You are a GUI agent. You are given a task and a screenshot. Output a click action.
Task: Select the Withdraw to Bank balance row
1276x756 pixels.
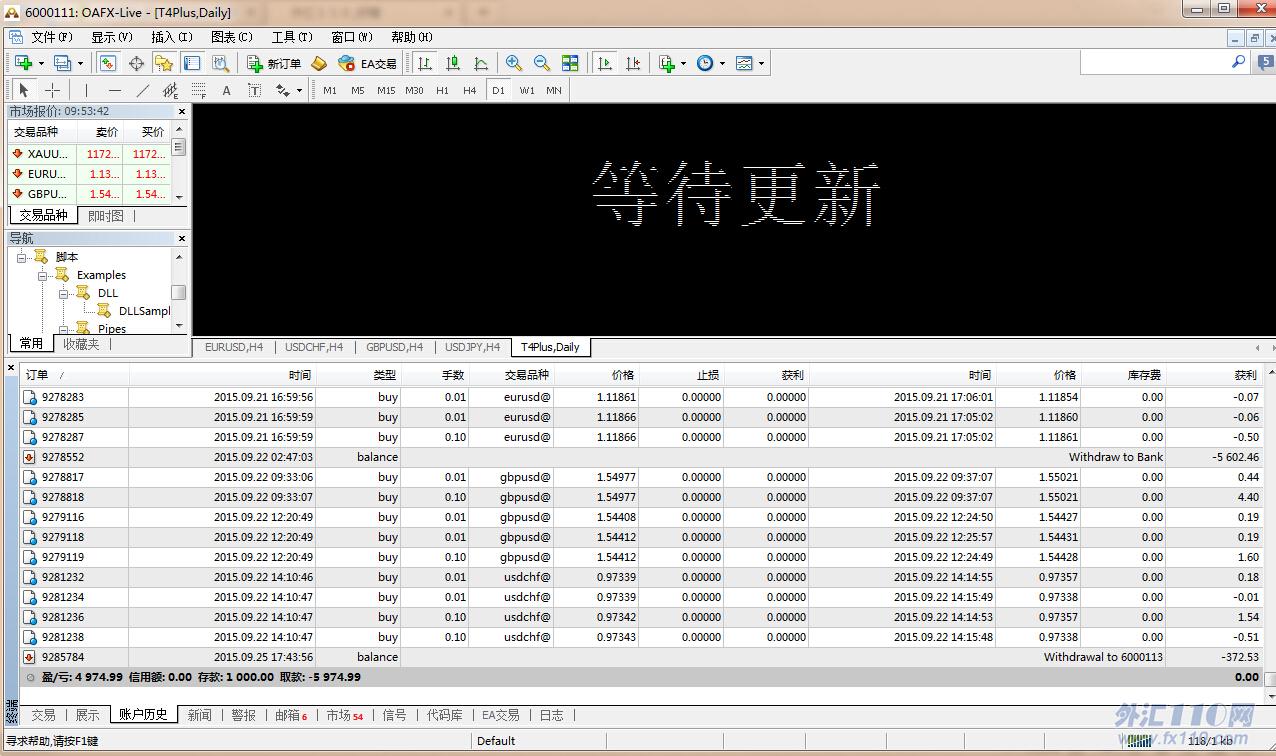[x=642, y=457]
